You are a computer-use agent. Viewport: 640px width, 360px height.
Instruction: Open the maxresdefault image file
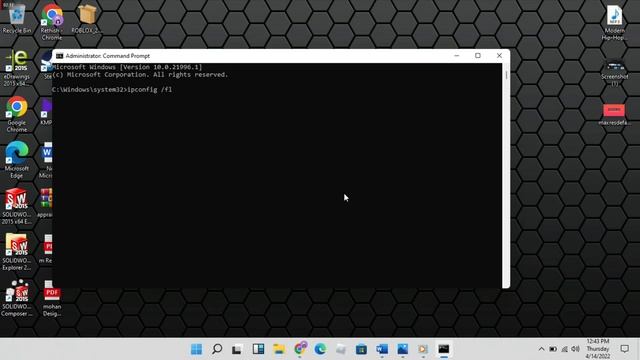[614, 115]
